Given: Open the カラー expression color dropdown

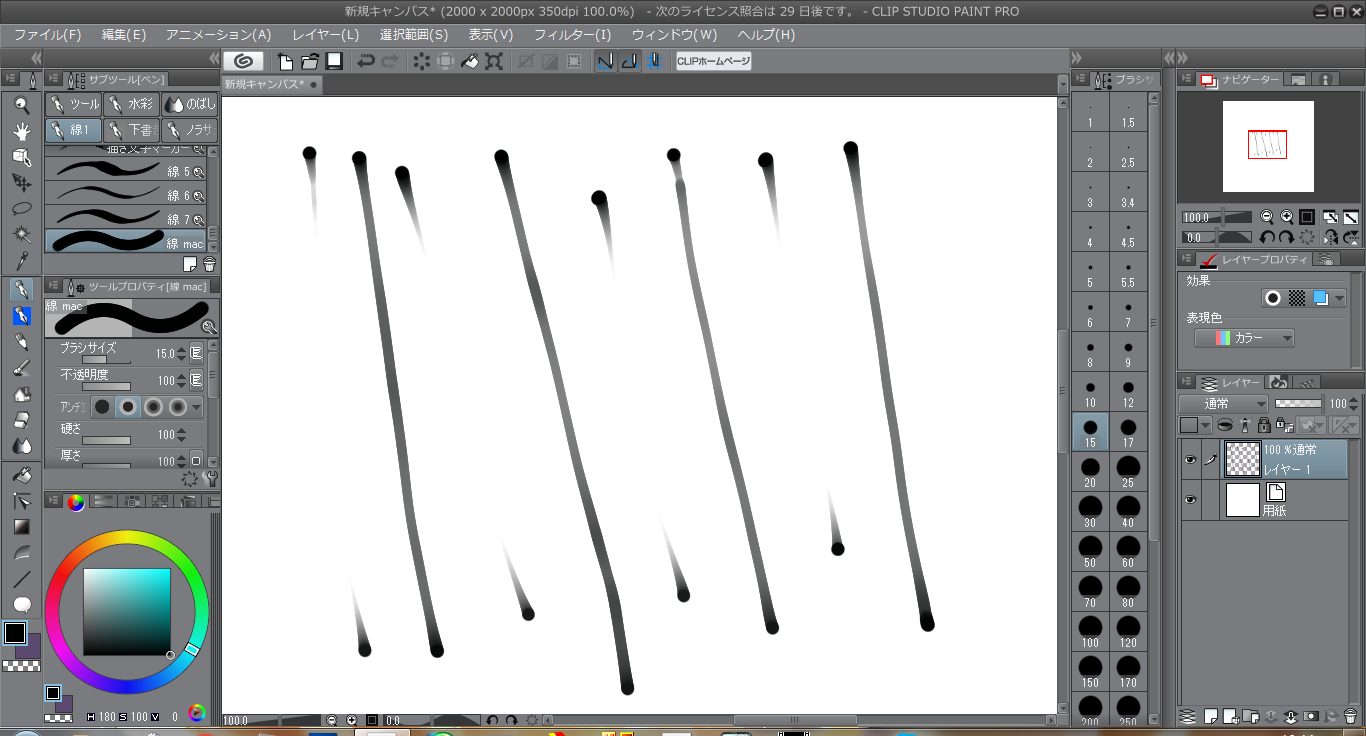Looking at the screenshot, I should [1244, 337].
